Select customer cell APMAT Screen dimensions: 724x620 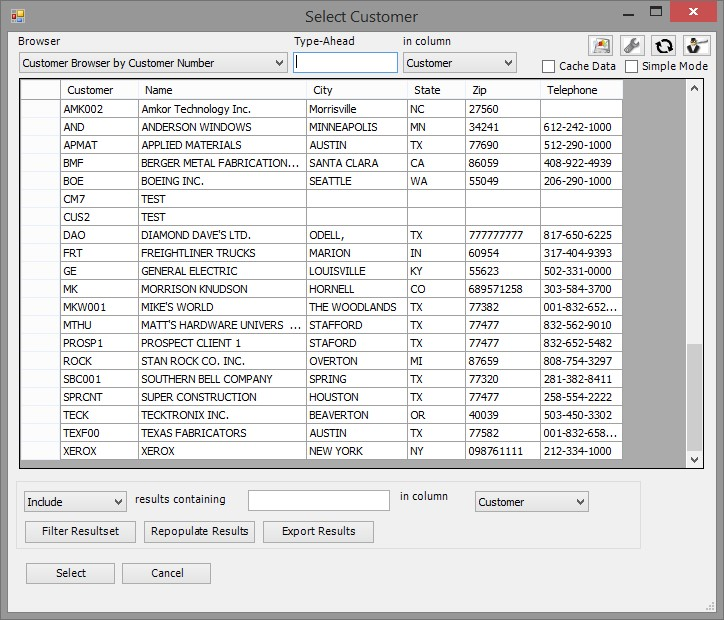click(99, 145)
